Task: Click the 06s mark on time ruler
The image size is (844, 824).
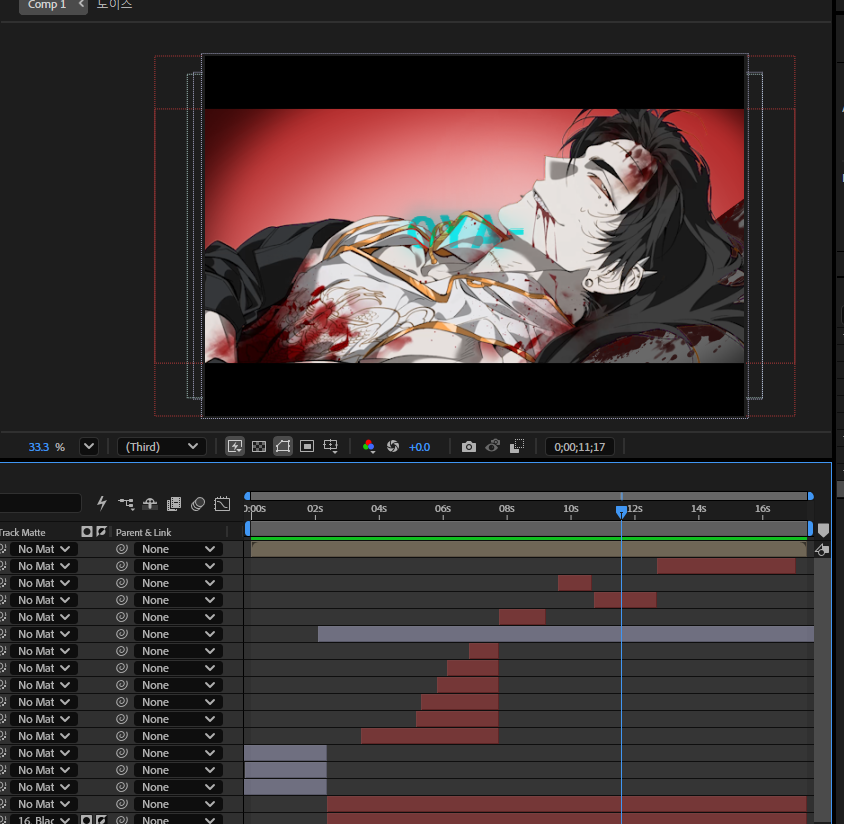Action: coord(443,509)
